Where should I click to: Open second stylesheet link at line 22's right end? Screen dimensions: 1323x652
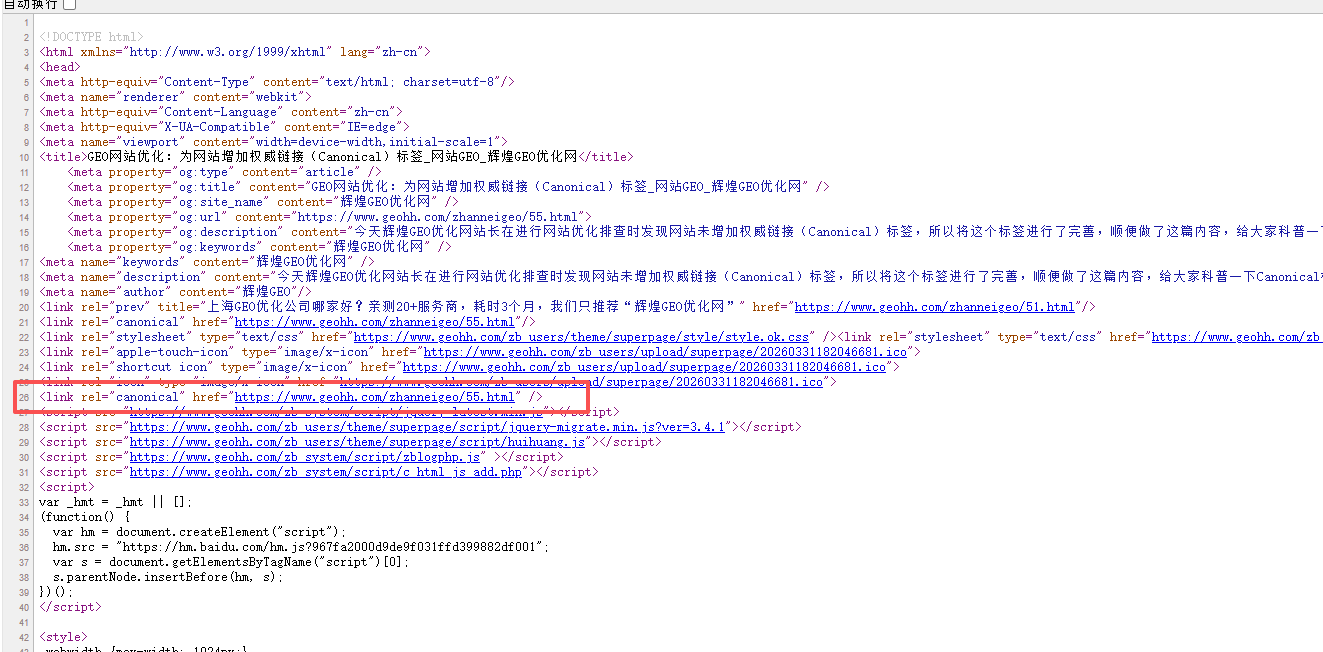[x=1236, y=337]
